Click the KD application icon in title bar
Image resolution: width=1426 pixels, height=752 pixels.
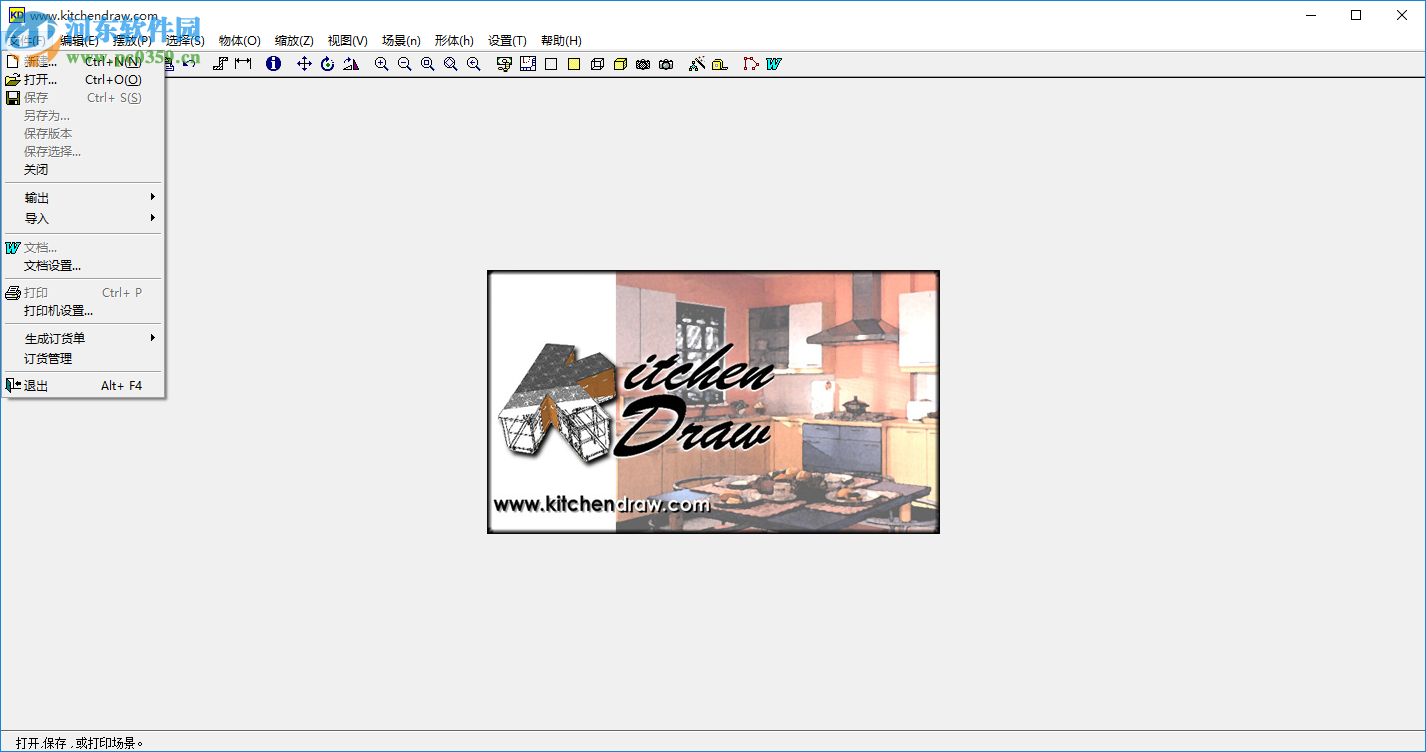tap(16, 15)
